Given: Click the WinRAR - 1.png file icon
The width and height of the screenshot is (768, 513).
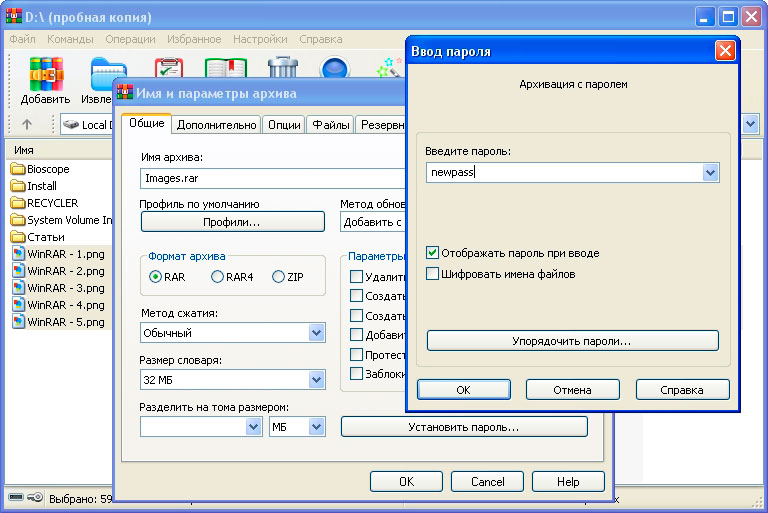Looking at the screenshot, I should [19, 254].
